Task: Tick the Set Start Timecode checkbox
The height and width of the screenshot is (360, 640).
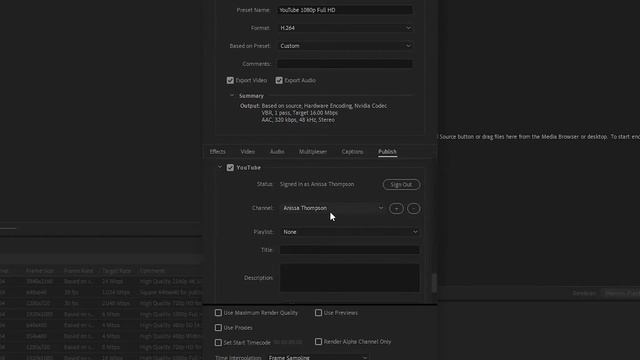Action: [218, 342]
